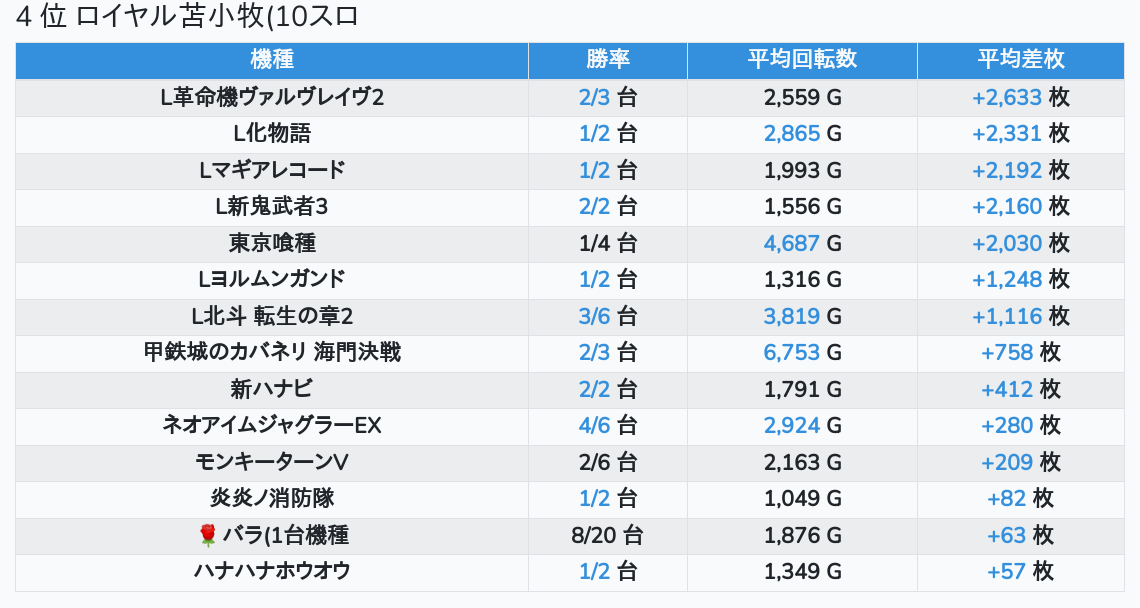This screenshot has width=1140, height=608.
Task: Click the 平均回転数 column header
Action: [x=802, y=60]
